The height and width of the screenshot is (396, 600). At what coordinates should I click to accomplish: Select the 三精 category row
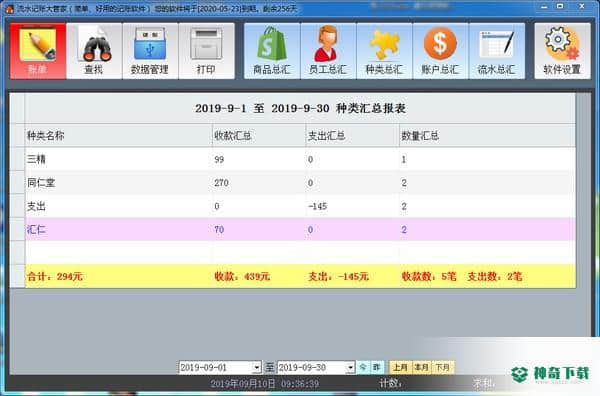(300, 159)
